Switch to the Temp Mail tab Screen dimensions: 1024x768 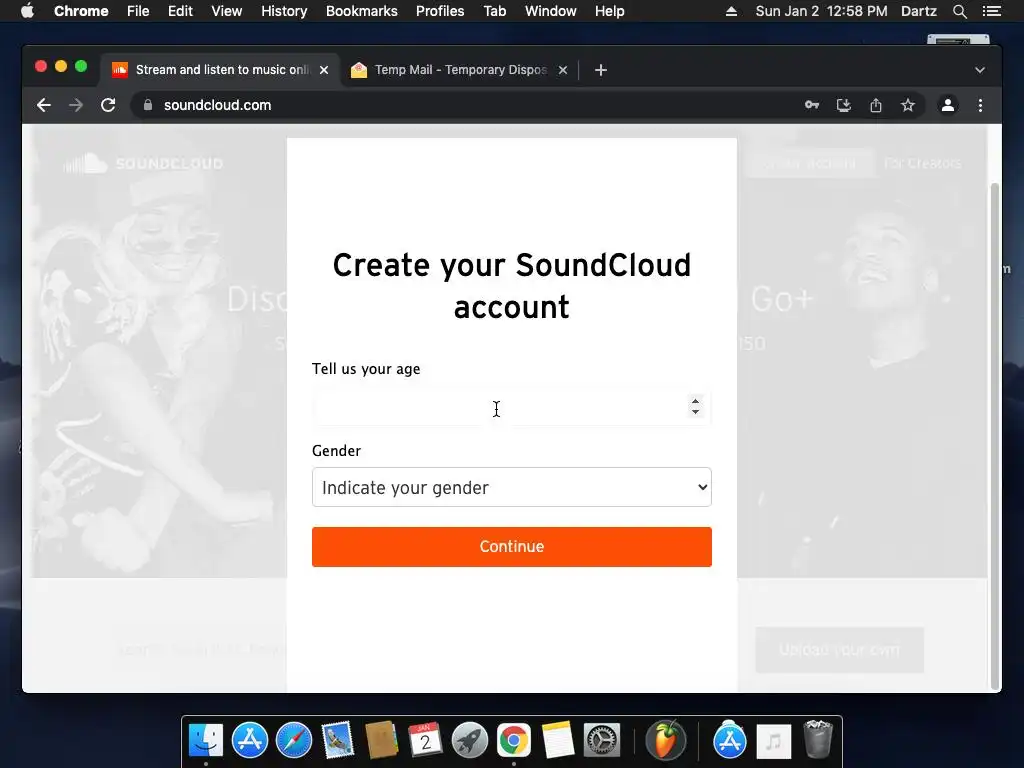[x=459, y=70]
